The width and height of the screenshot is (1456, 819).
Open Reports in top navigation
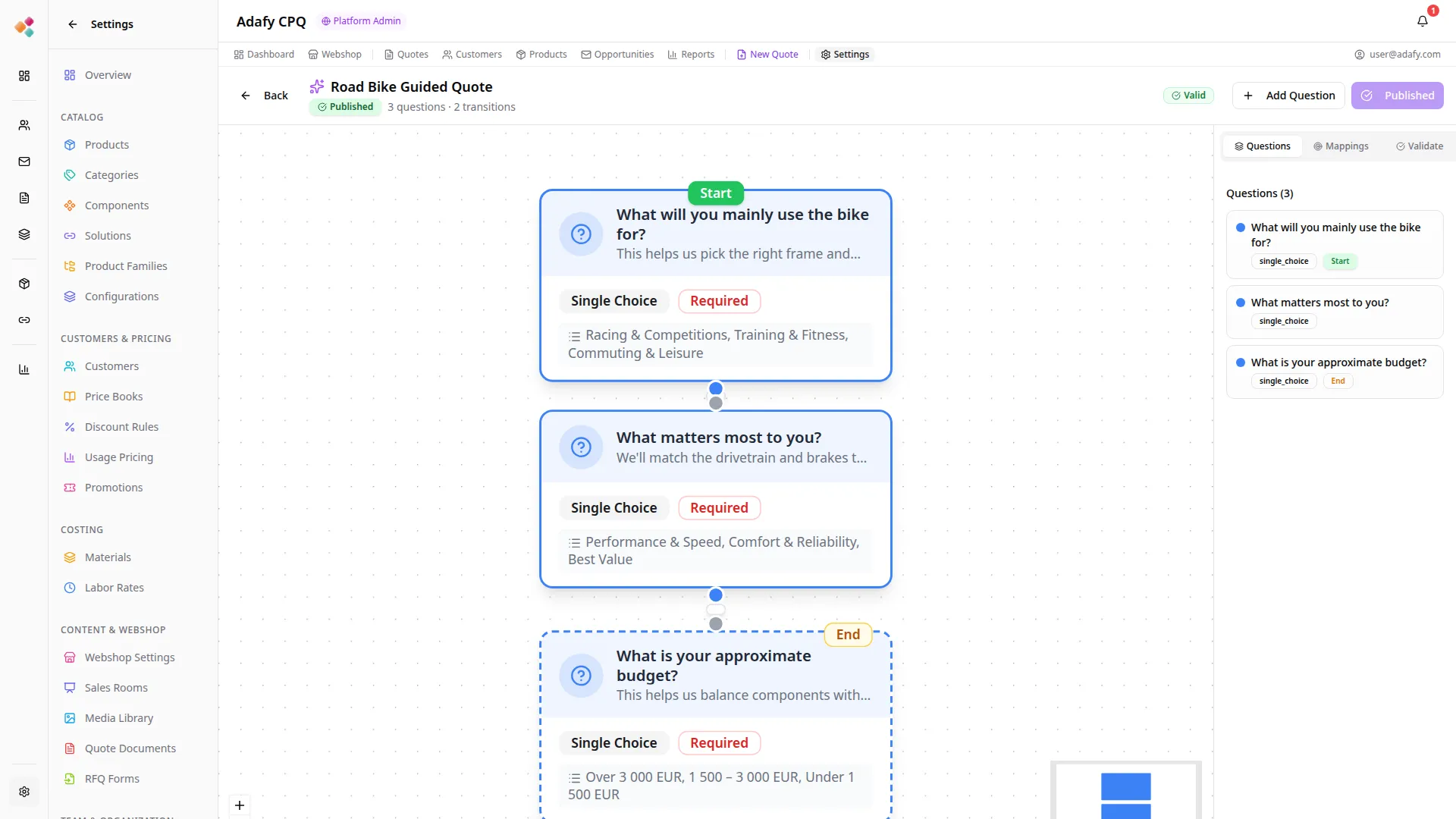tap(691, 55)
